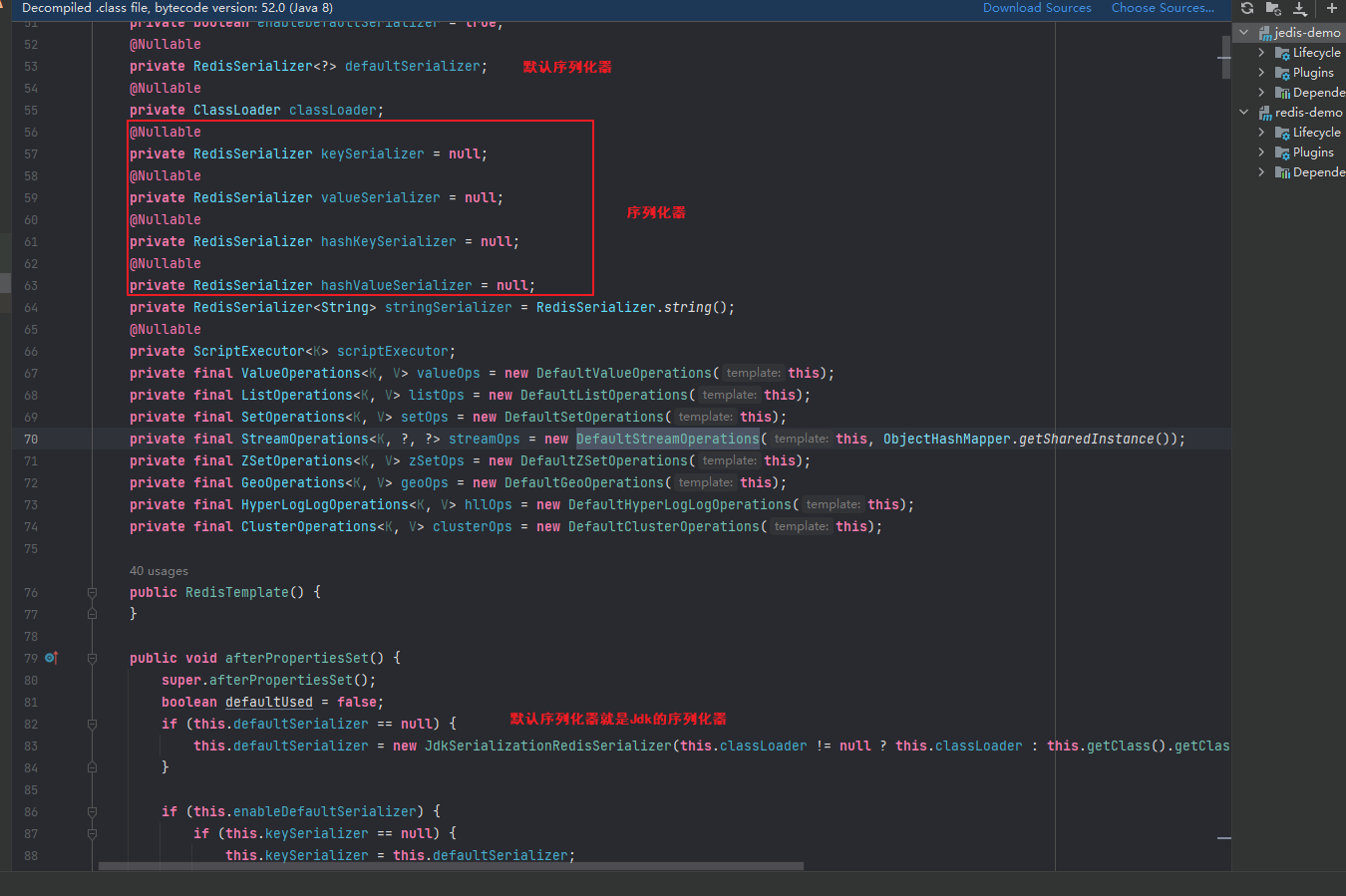Click line number 57 in gutter

pyautogui.click(x=31, y=153)
